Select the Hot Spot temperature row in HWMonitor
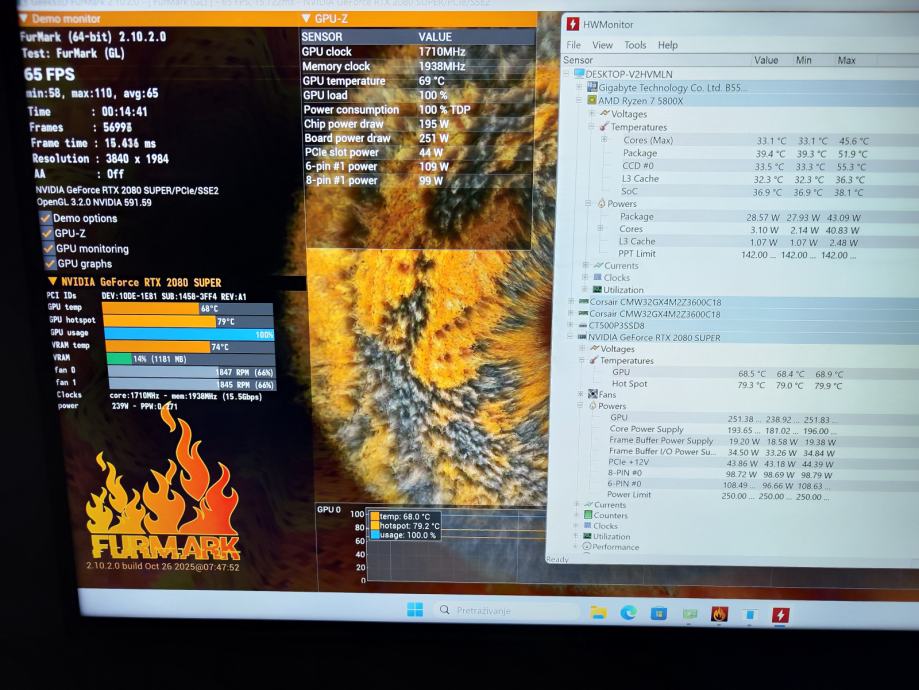The width and height of the screenshot is (919, 690). (x=728, y=385)
